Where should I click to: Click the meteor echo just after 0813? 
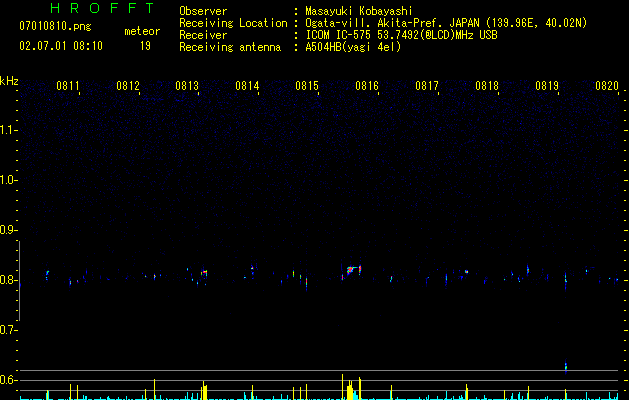(204, 272)
